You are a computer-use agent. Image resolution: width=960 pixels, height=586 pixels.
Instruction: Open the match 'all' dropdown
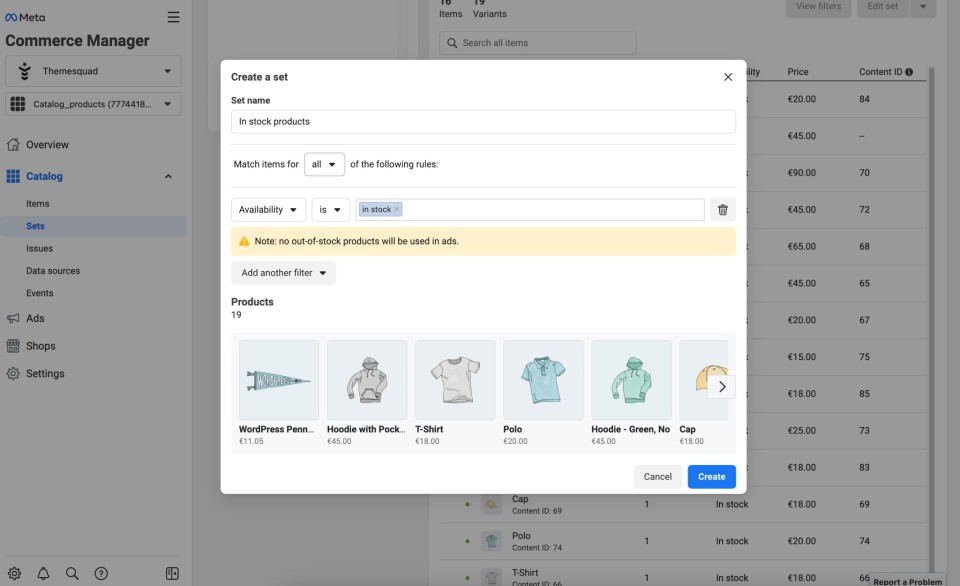(324, 164)
